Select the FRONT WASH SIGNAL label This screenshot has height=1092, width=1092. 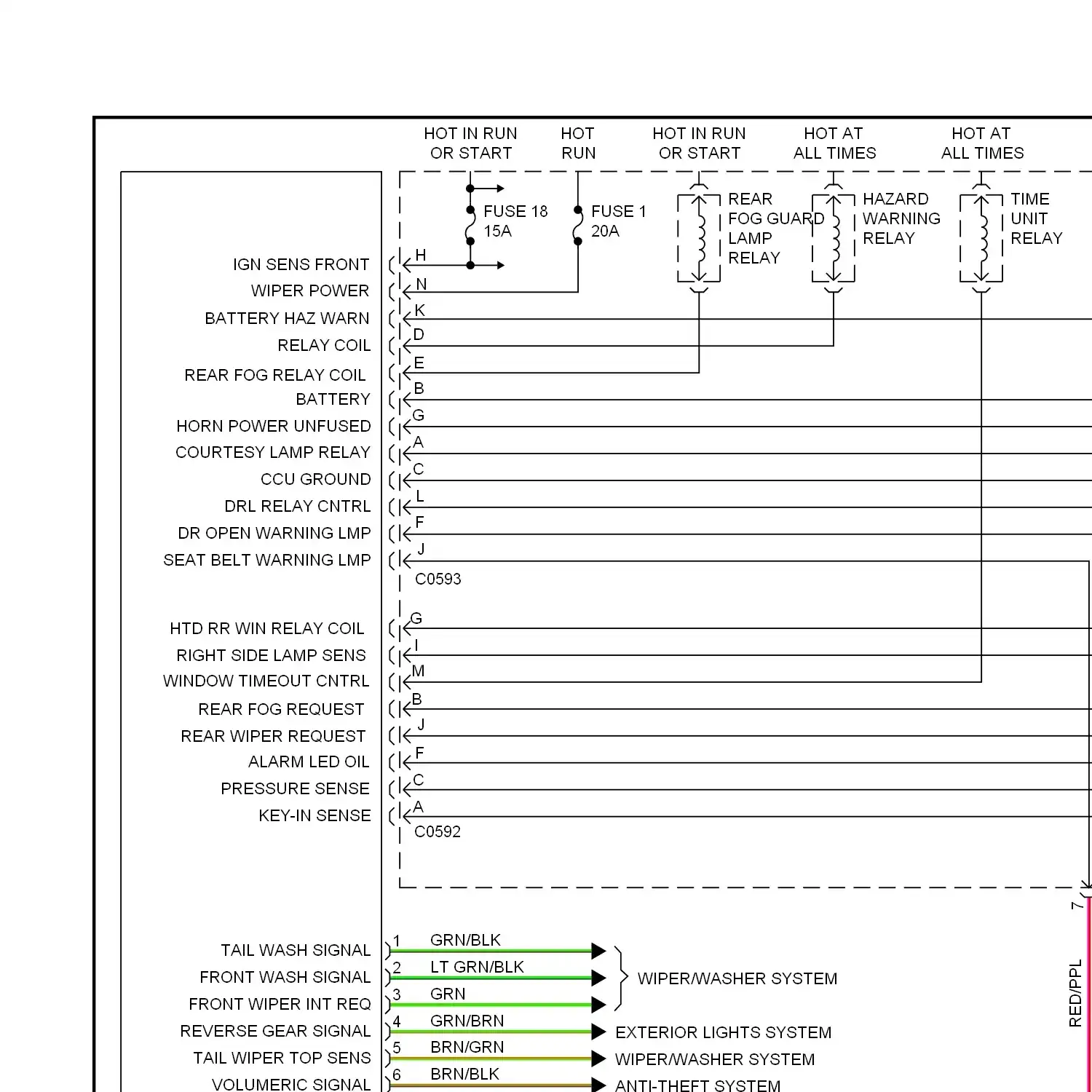click(x=285, y=977)
